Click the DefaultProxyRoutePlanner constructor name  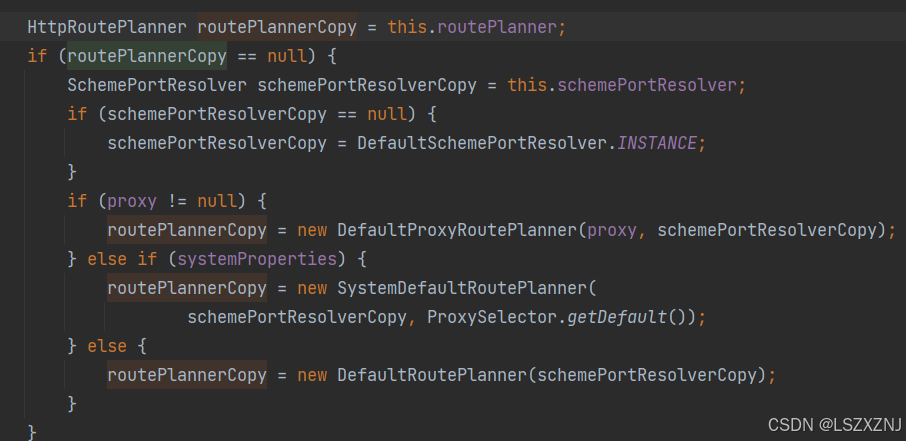[x=457, y=230]
